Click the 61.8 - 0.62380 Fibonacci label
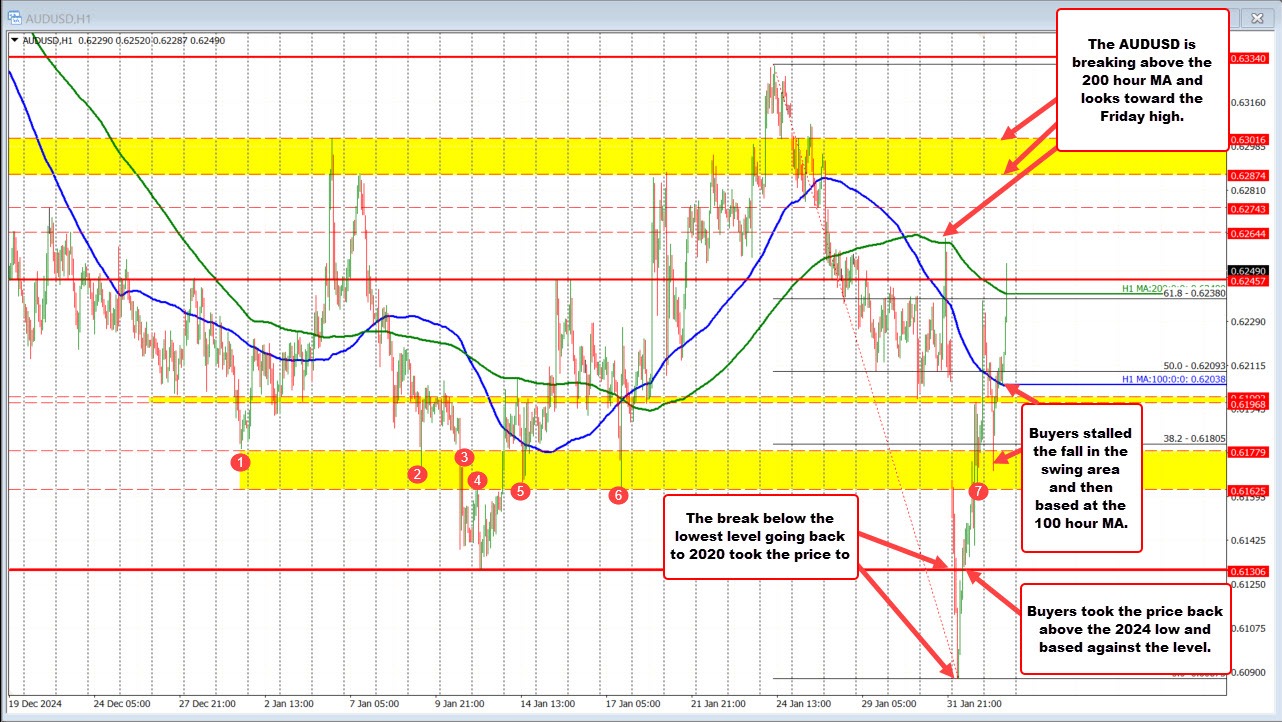This screenshot has width=1282, height=722. click(x=1193, y=295)
